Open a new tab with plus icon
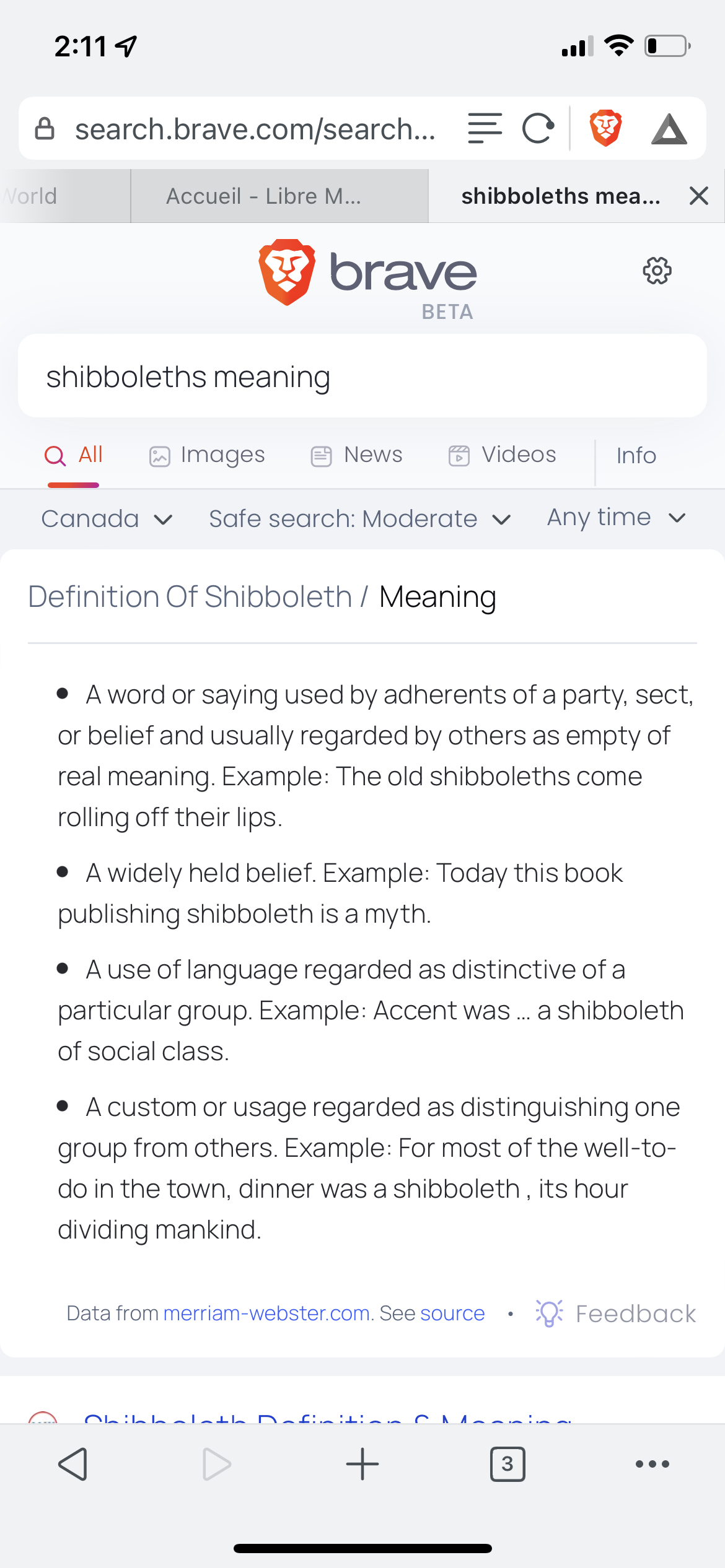 point(362,1464)
